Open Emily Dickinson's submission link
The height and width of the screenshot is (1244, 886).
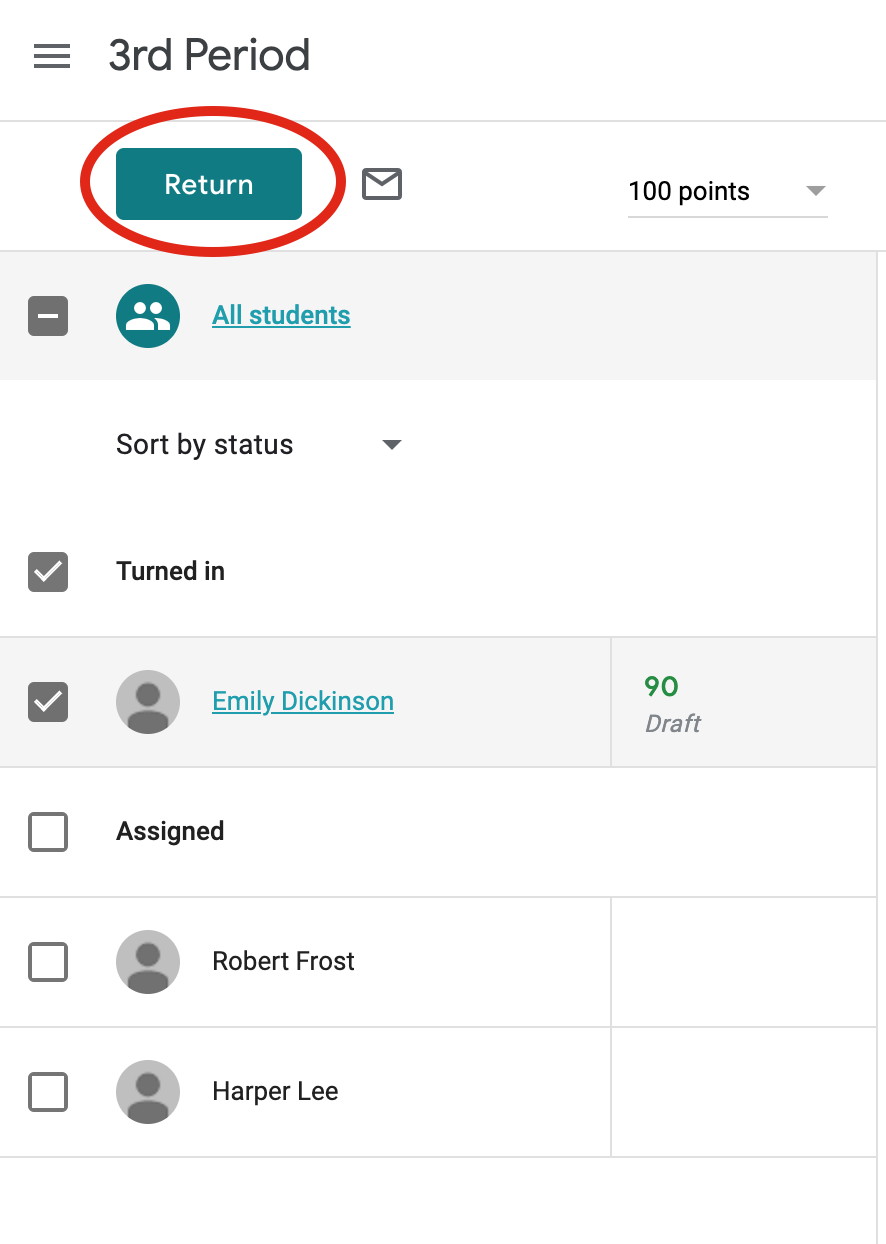[x=303, y=702]
